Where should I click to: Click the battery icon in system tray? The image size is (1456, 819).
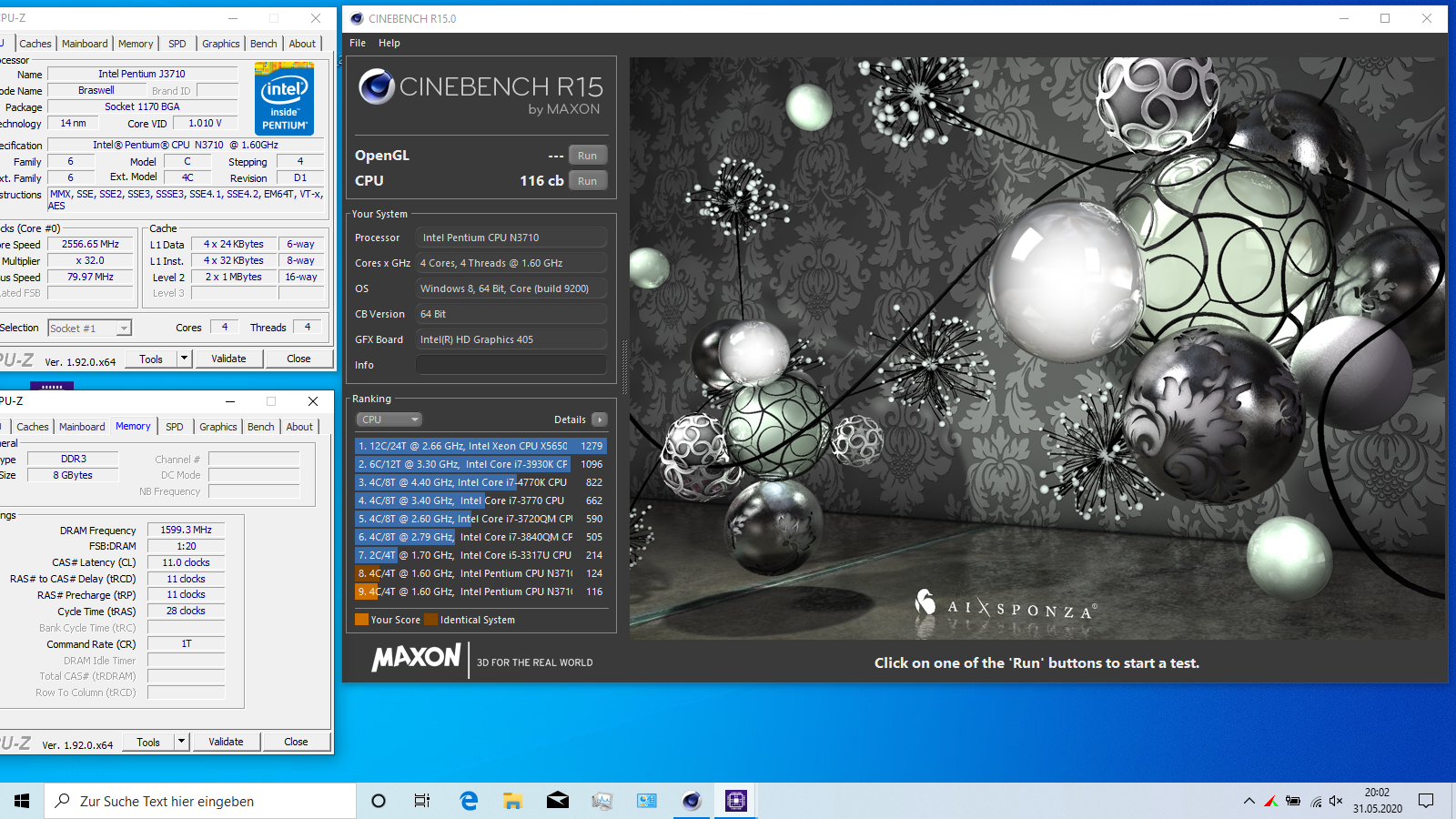[x=1293, y=801]
